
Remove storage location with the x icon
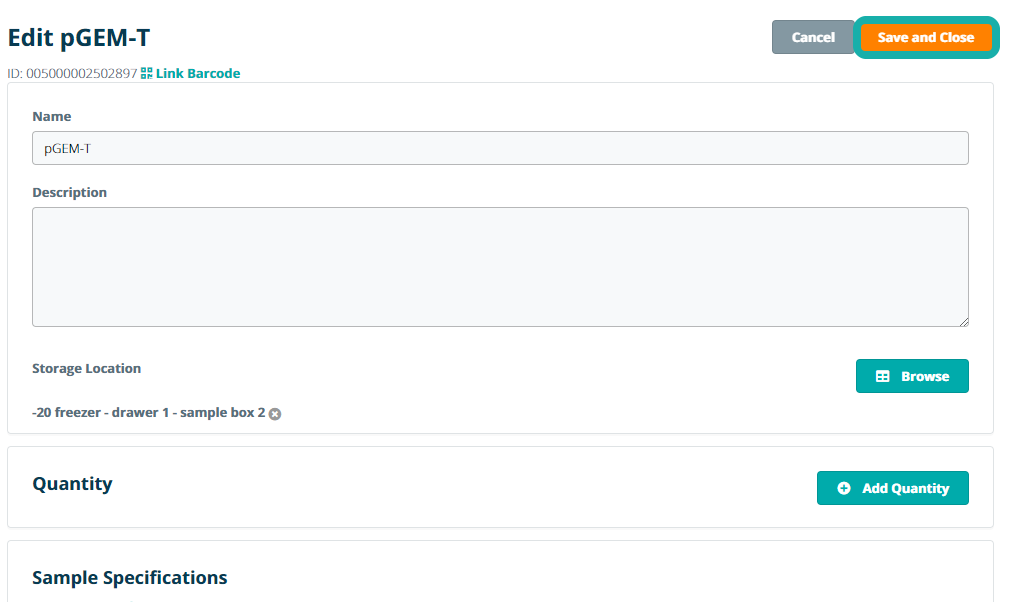275,414
